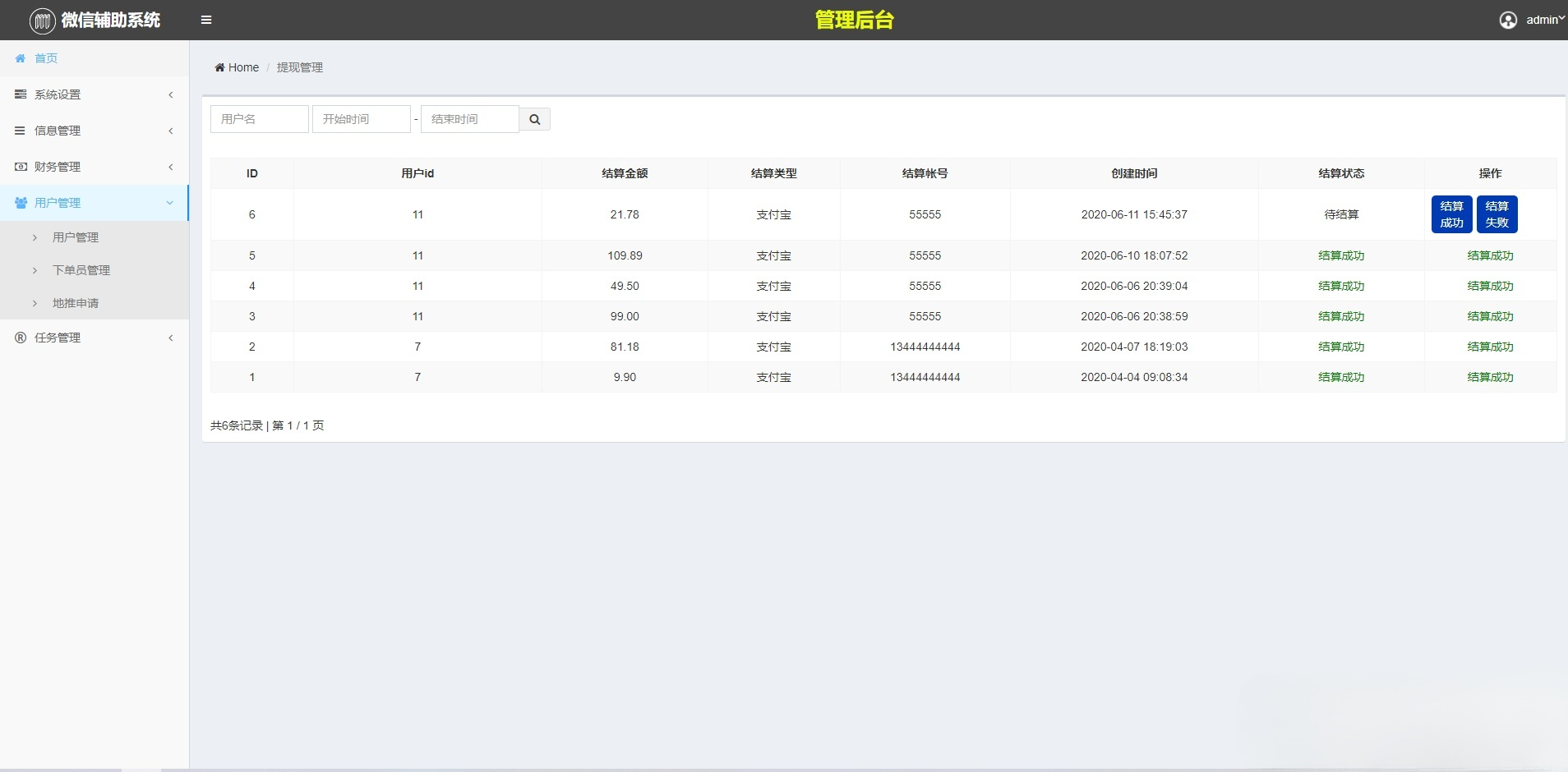Click the hamburger menu icon in the top bar
The width and height of the screenshot is (1568, 772).
point(205,19)
